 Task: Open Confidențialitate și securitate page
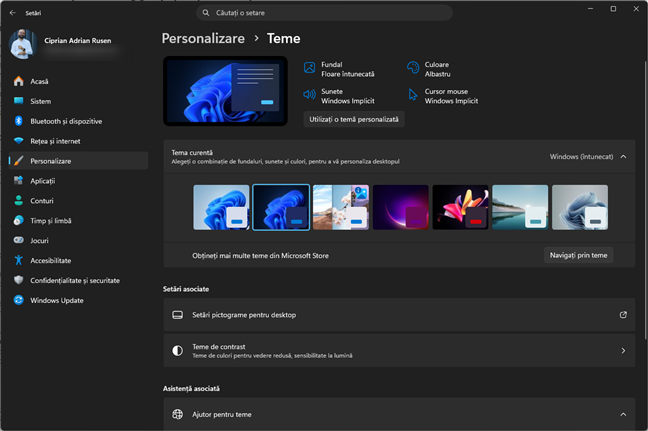pyautogui.click(x=79, y=280)
